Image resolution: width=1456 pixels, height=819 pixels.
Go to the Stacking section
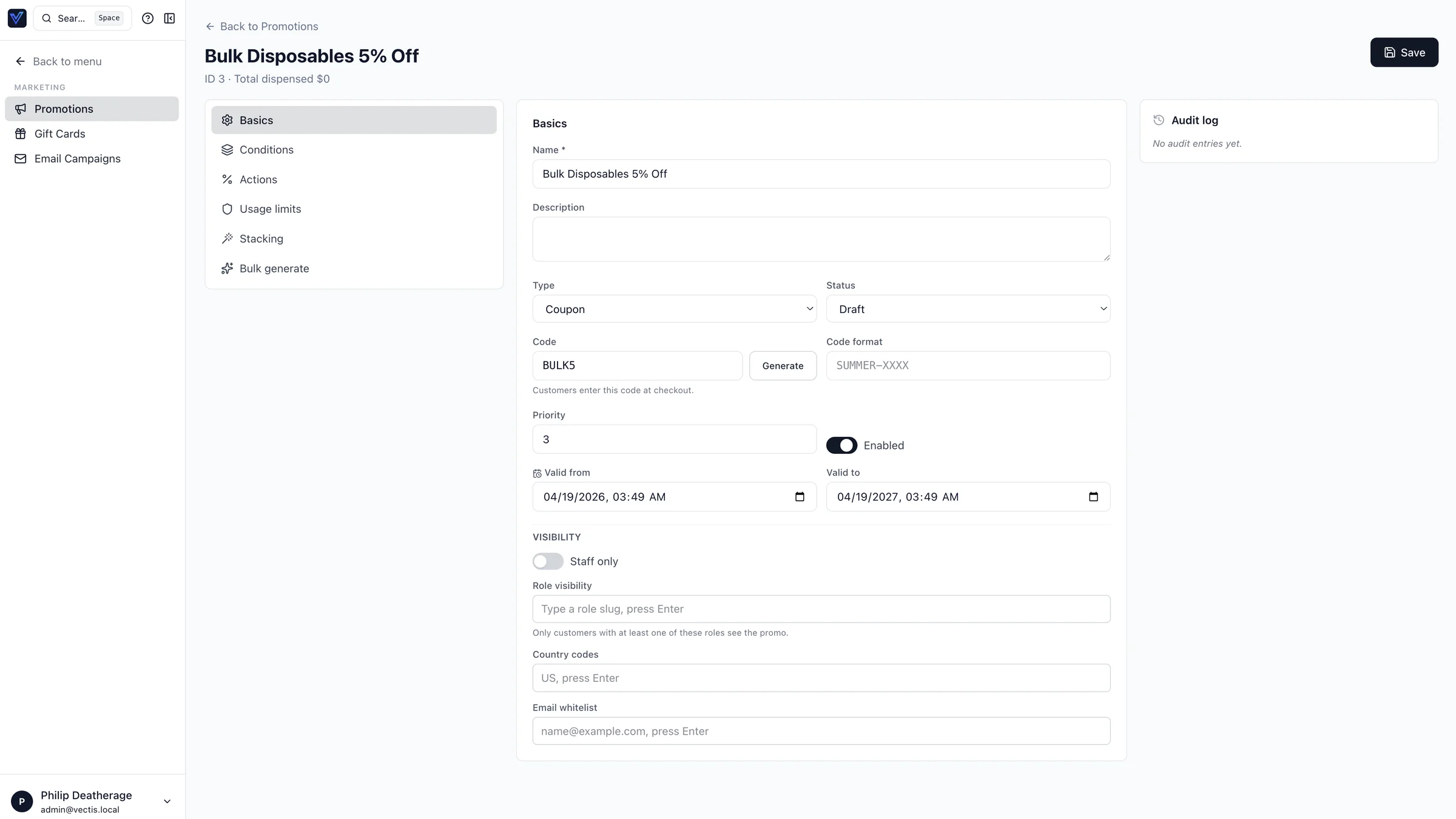click(x=261, y=238)
